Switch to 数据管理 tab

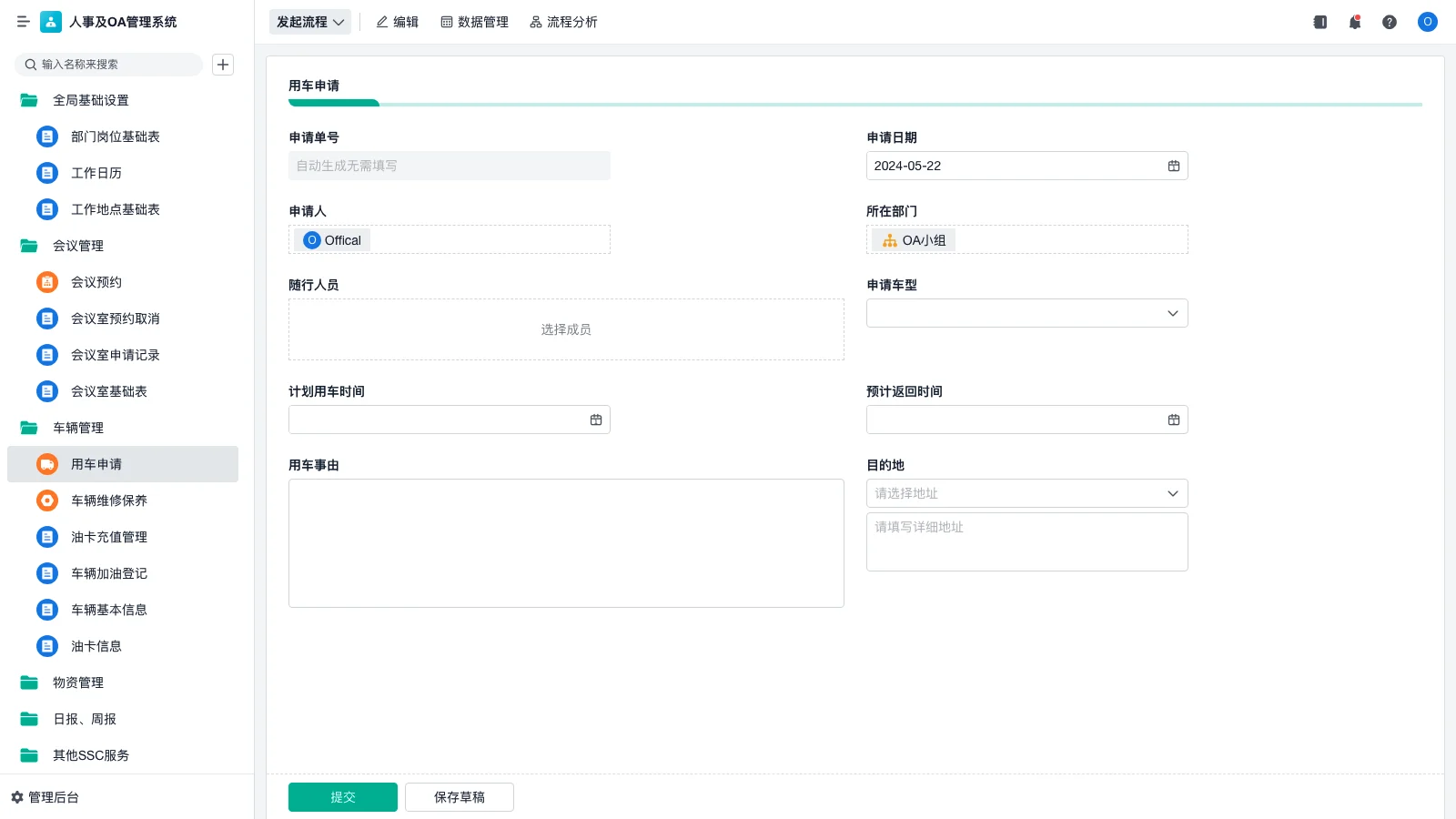[474, 22]
